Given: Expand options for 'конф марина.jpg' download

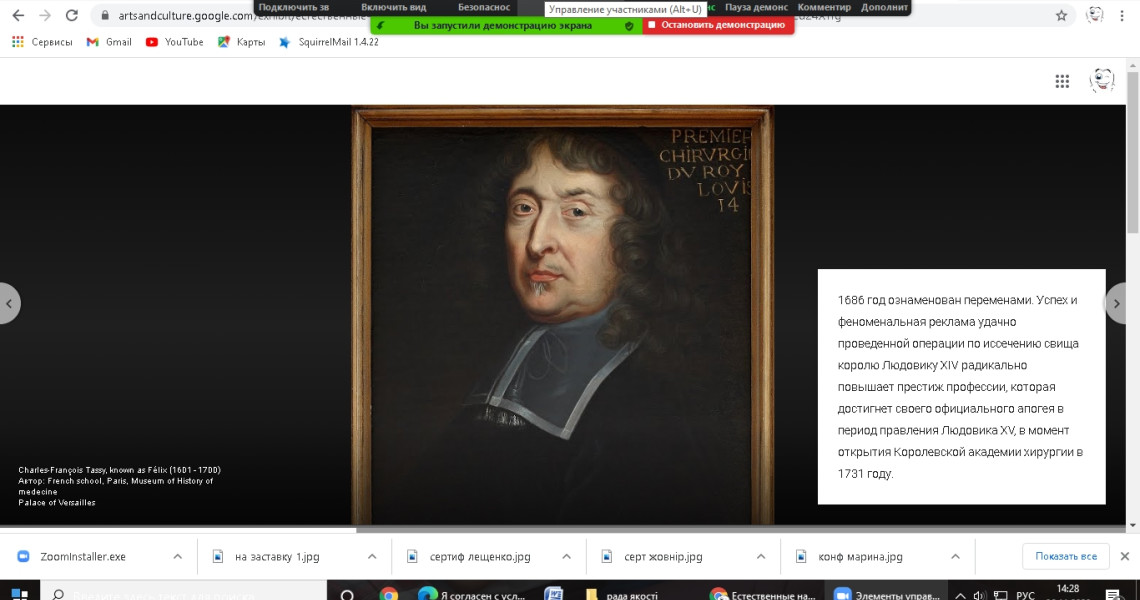Looking at the screenshot, I should (955, 556).
